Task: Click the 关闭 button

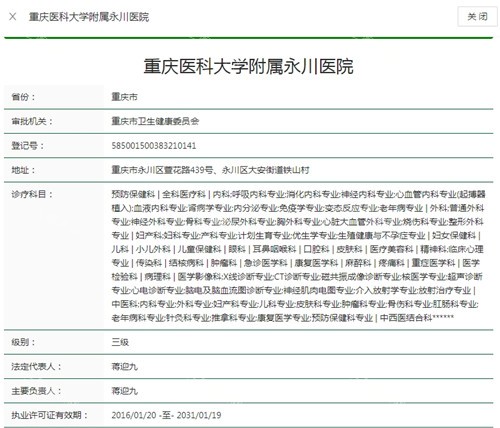Action: coord(477,16)
